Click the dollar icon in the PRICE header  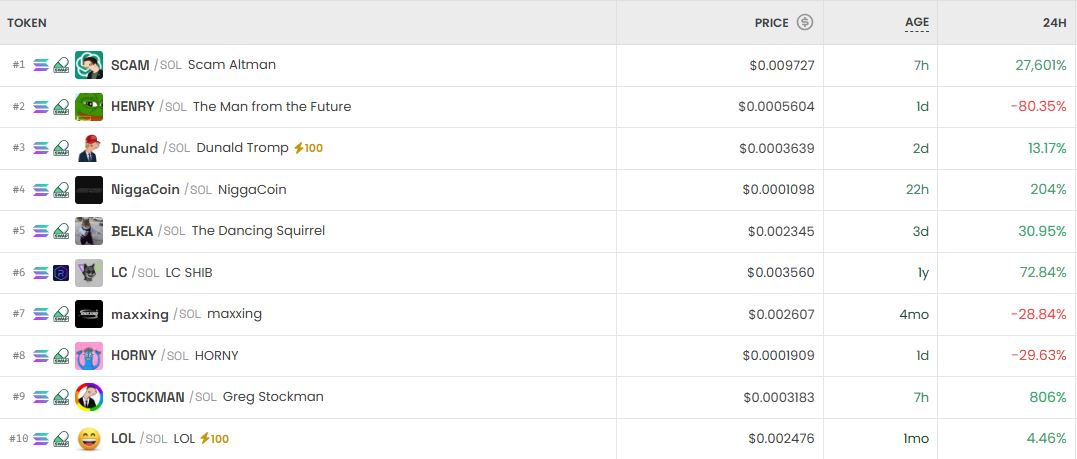[x=805, y=22]
